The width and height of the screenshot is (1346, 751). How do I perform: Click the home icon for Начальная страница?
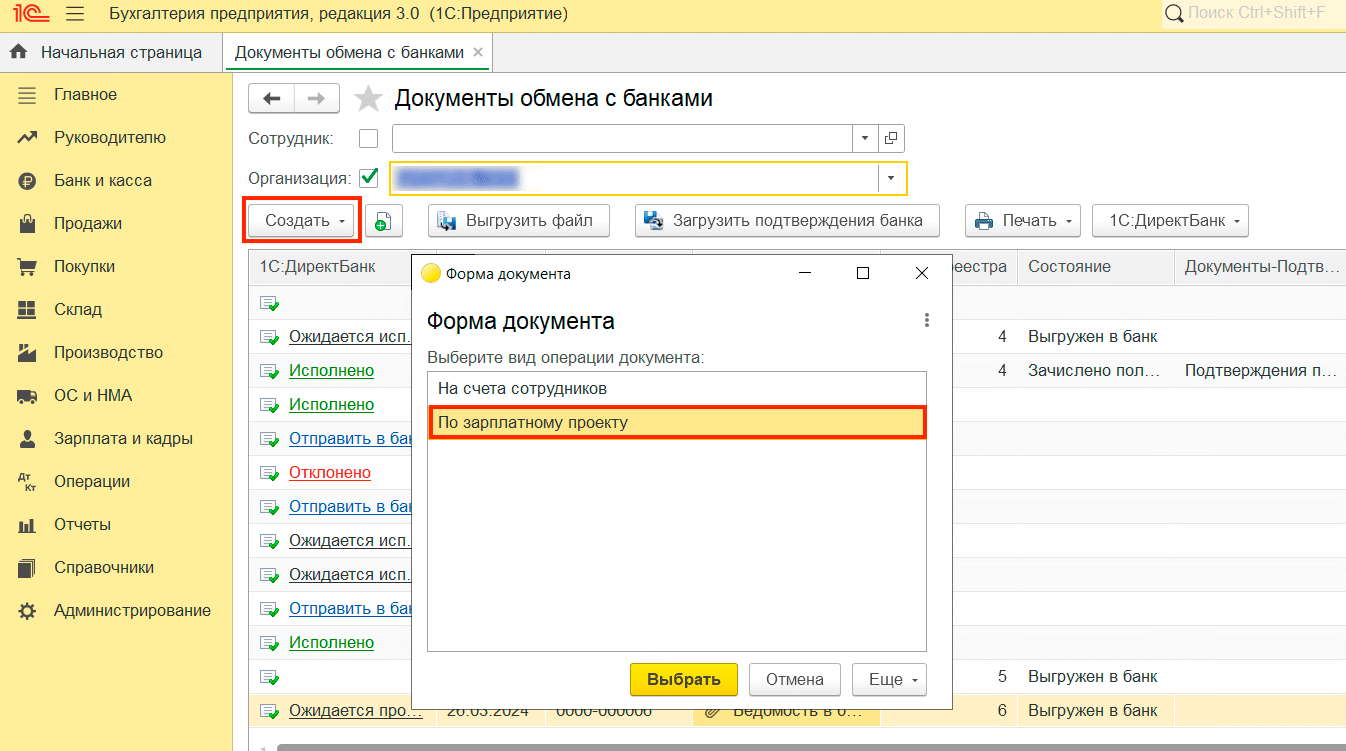coord(17,52)
